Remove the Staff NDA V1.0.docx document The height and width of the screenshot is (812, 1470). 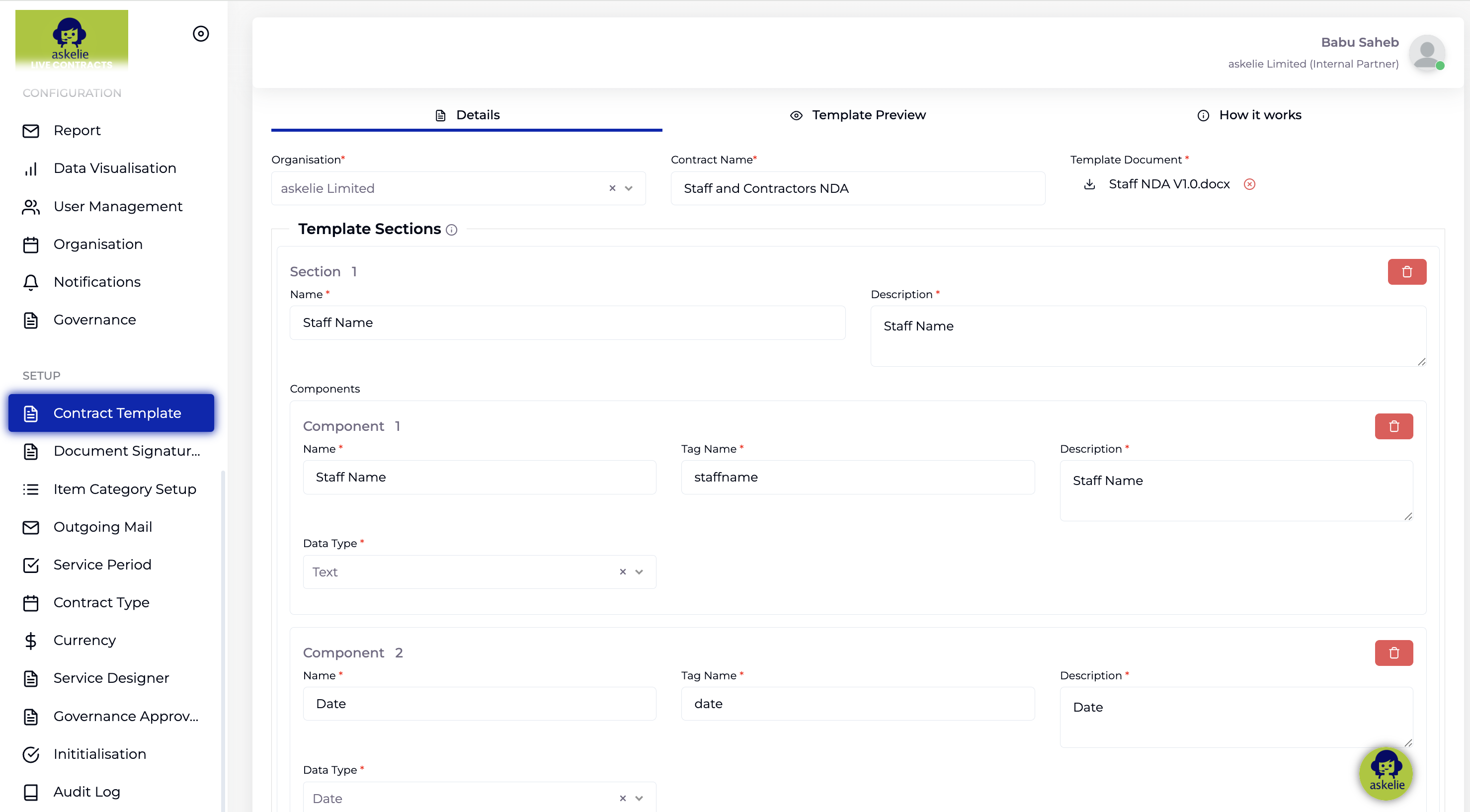tap(1250, 184)
